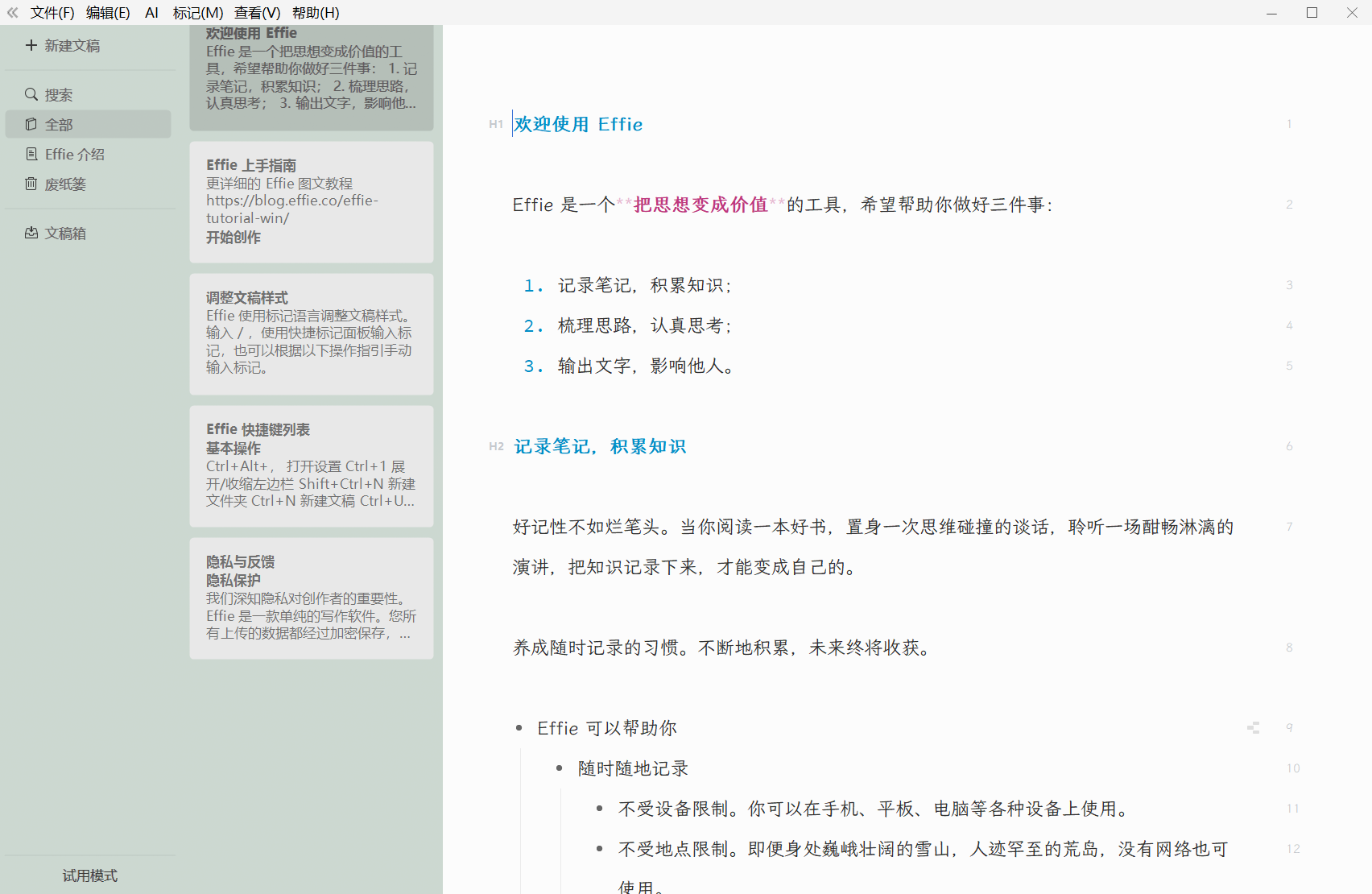Open the 文件(F) menu
This screenshot has height=894, width=1372.
pos(52,13)
